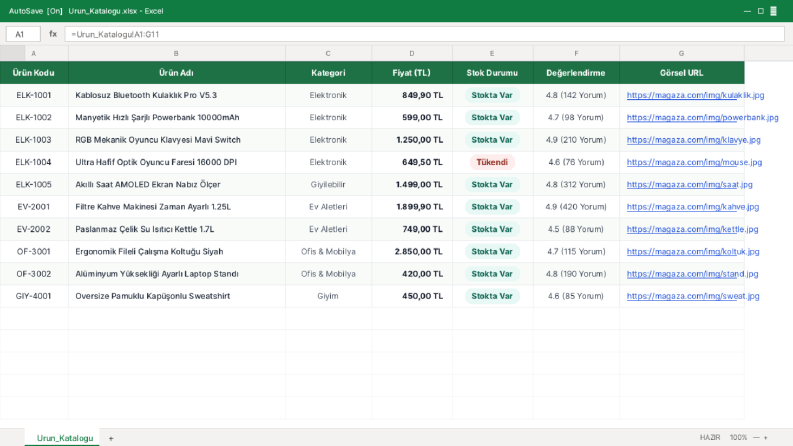Click the select-all corner of the grid
Viewport: 793px width, 446px height.
[12, 53]
